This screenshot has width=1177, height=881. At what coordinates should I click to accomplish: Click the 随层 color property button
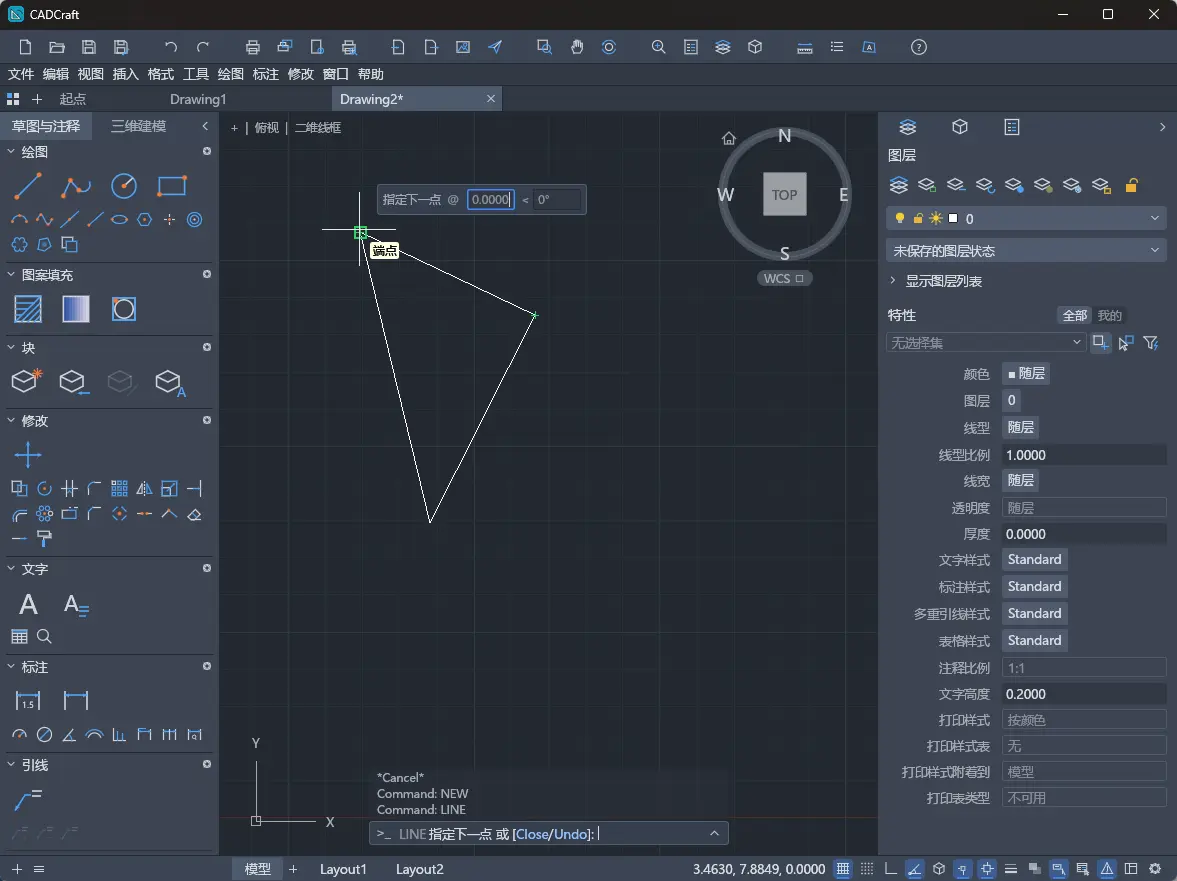click(x=1025, y=373)
